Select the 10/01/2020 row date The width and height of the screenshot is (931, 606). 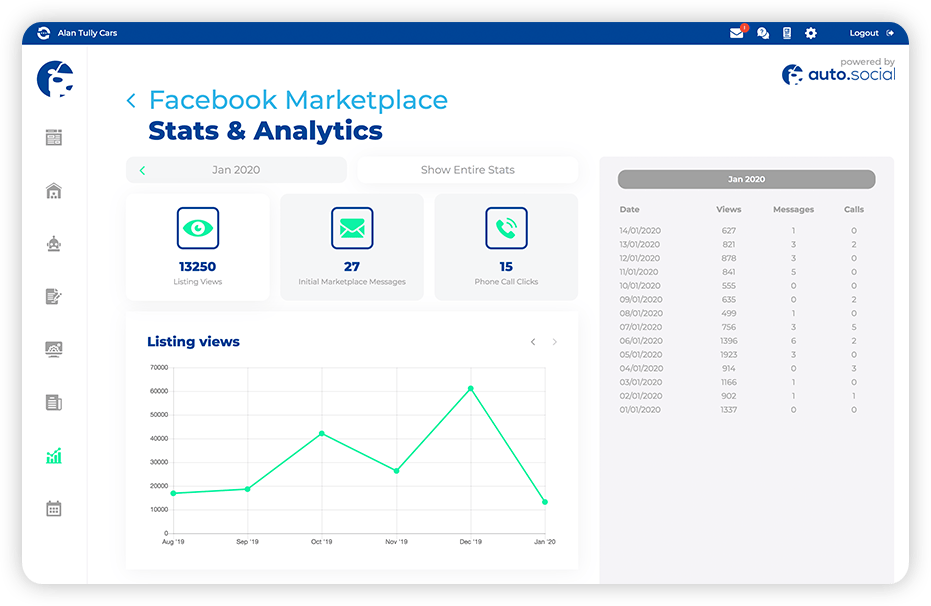pyautogui.click(x=639, y=285)
